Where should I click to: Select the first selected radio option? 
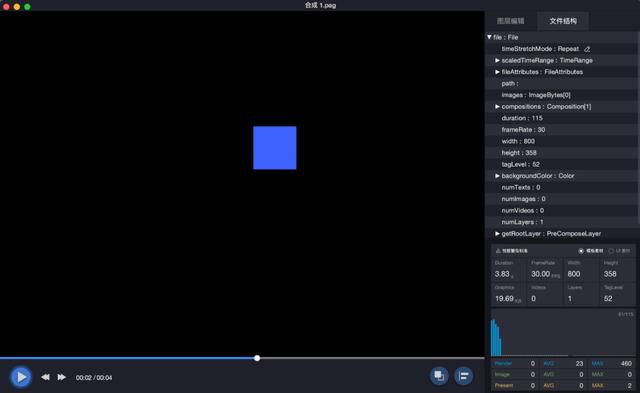581,251
